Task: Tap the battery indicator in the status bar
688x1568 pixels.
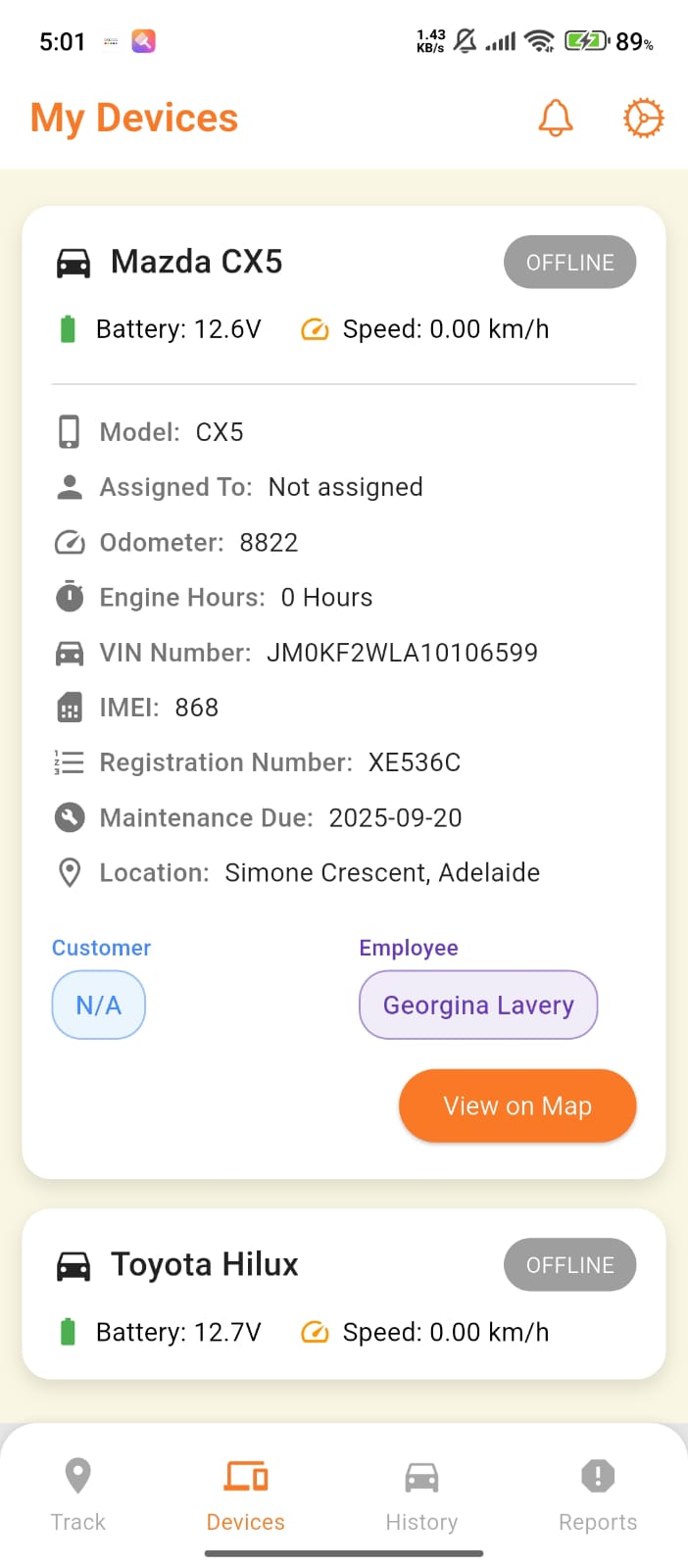Action: (587, 41)
